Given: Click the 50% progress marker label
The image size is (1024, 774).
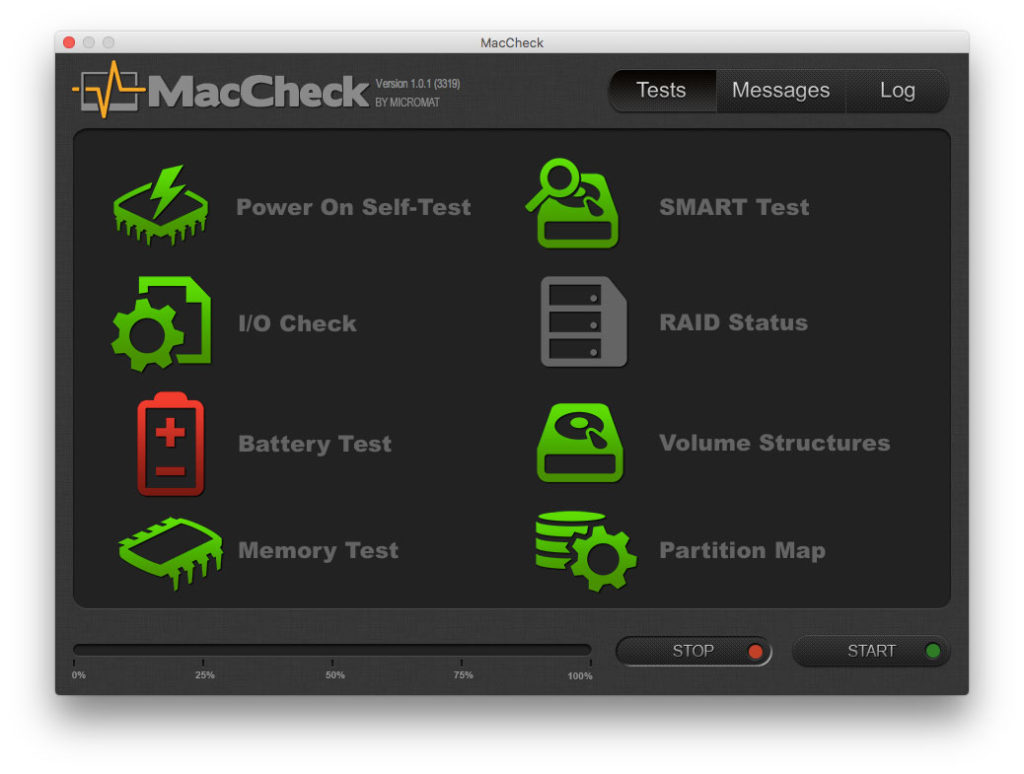Looking at the screenshot, I should [x=335, y=675].
